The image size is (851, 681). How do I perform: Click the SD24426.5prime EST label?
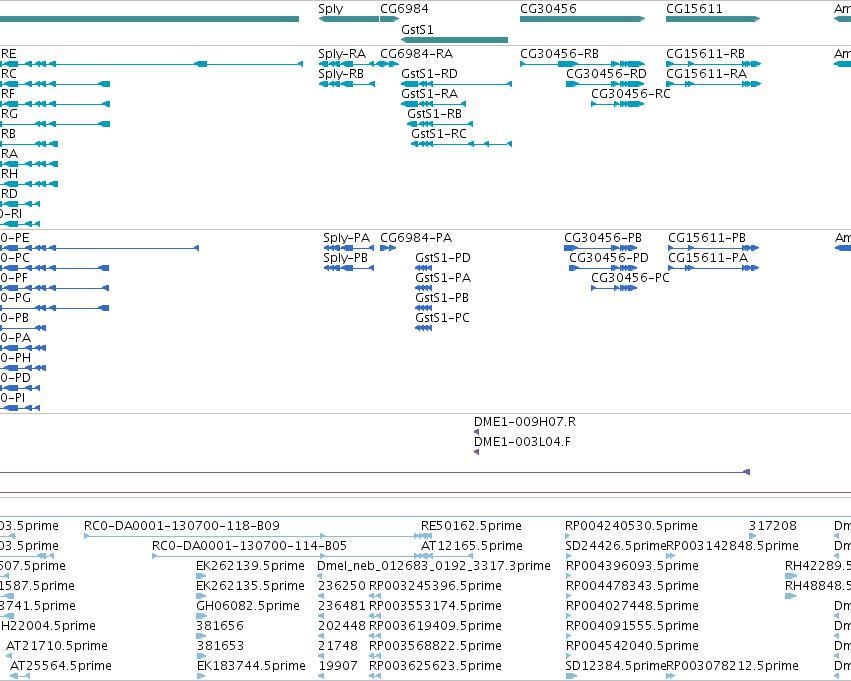[x=615, y=546]
